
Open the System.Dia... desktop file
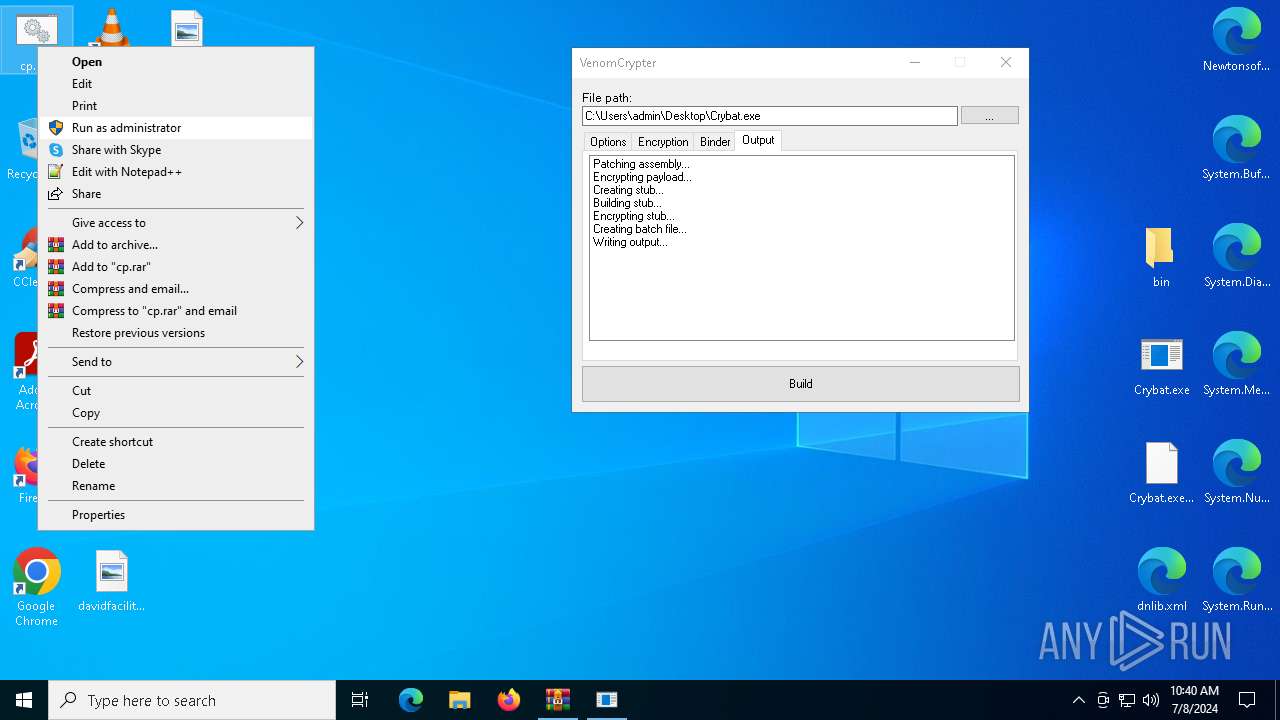tap(1237, 257)
